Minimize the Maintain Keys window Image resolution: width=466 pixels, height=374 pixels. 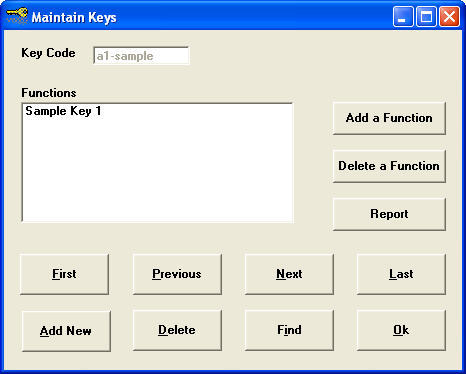pyautogui.click(x=403, y=16)
